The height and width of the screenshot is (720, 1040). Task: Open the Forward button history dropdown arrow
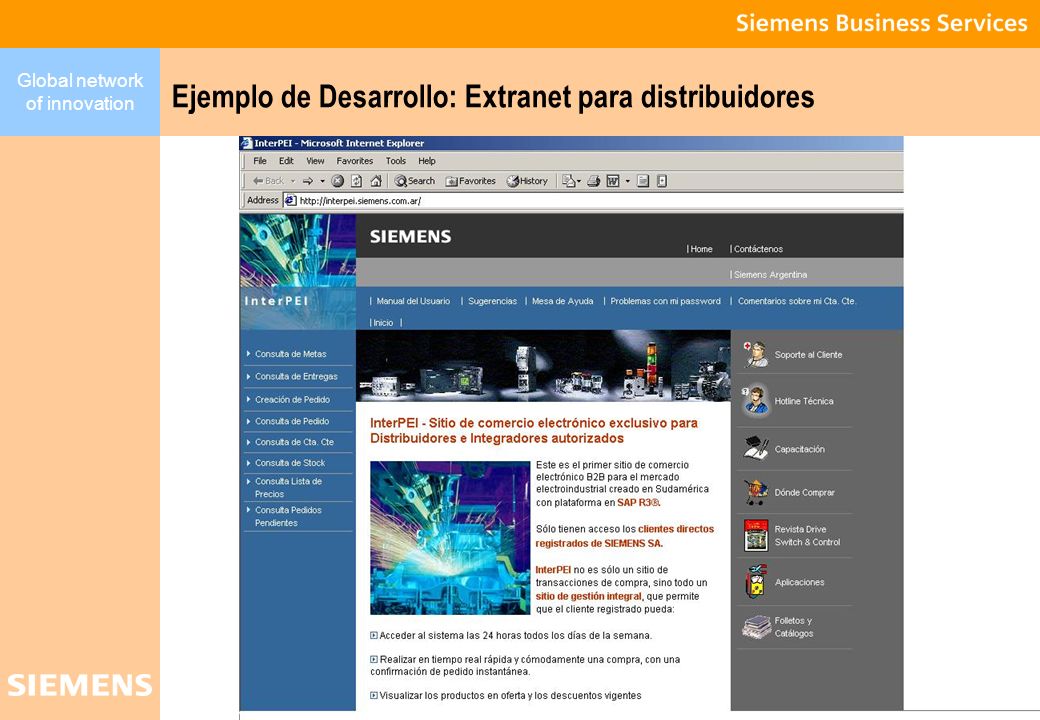tap(322, 181)
